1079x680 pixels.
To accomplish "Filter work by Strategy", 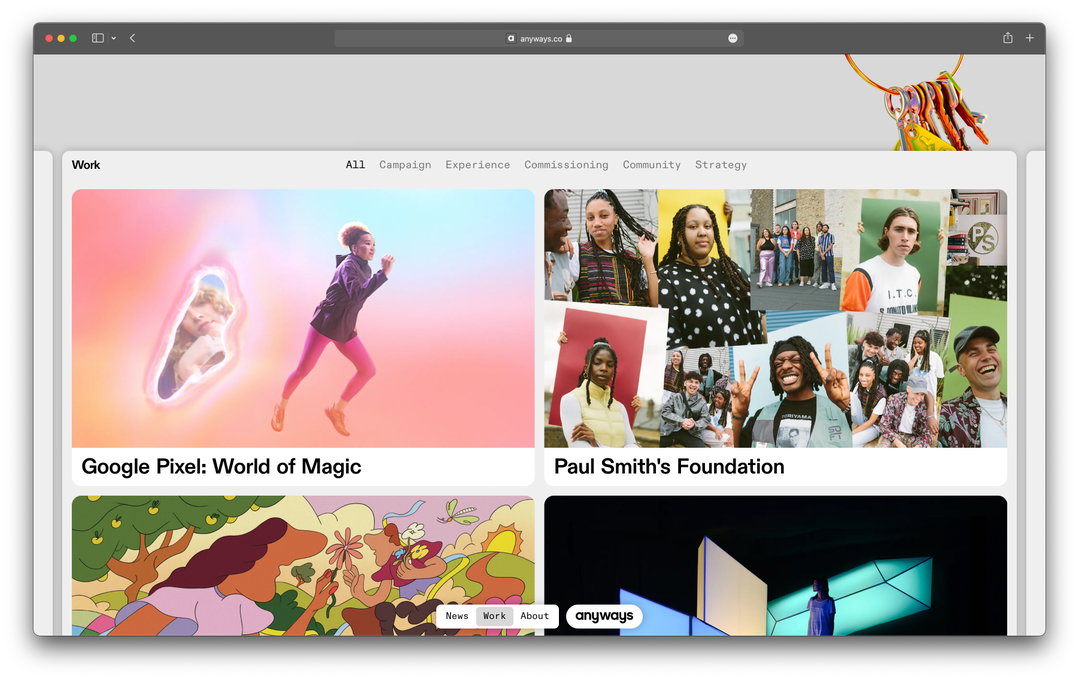I will pos(720,164).
